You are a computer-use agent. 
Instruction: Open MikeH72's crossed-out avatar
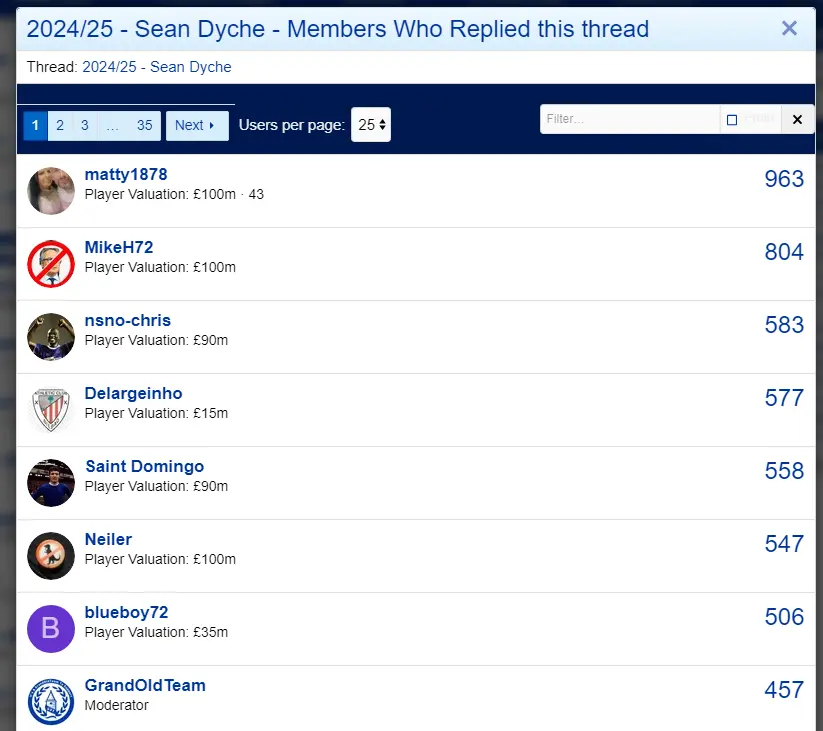(x=51, y=264)
